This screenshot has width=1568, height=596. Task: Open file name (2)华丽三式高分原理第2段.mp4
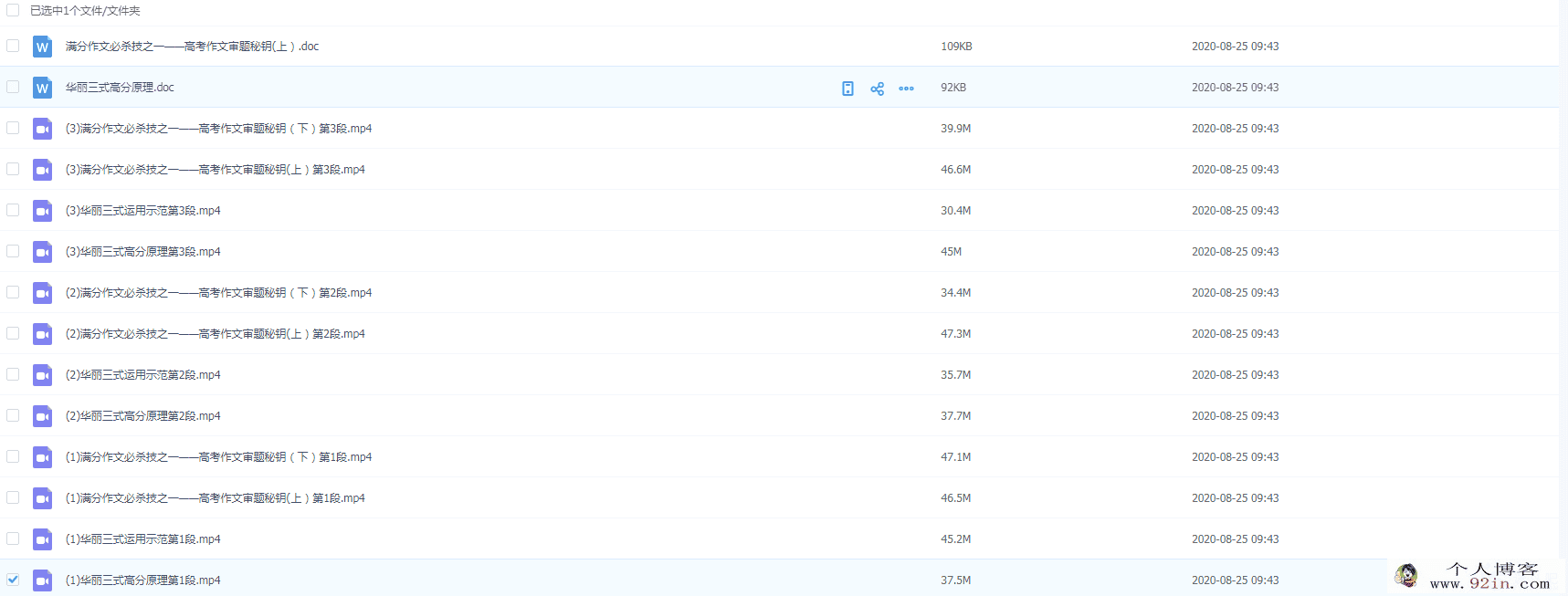tap(143, 416)
